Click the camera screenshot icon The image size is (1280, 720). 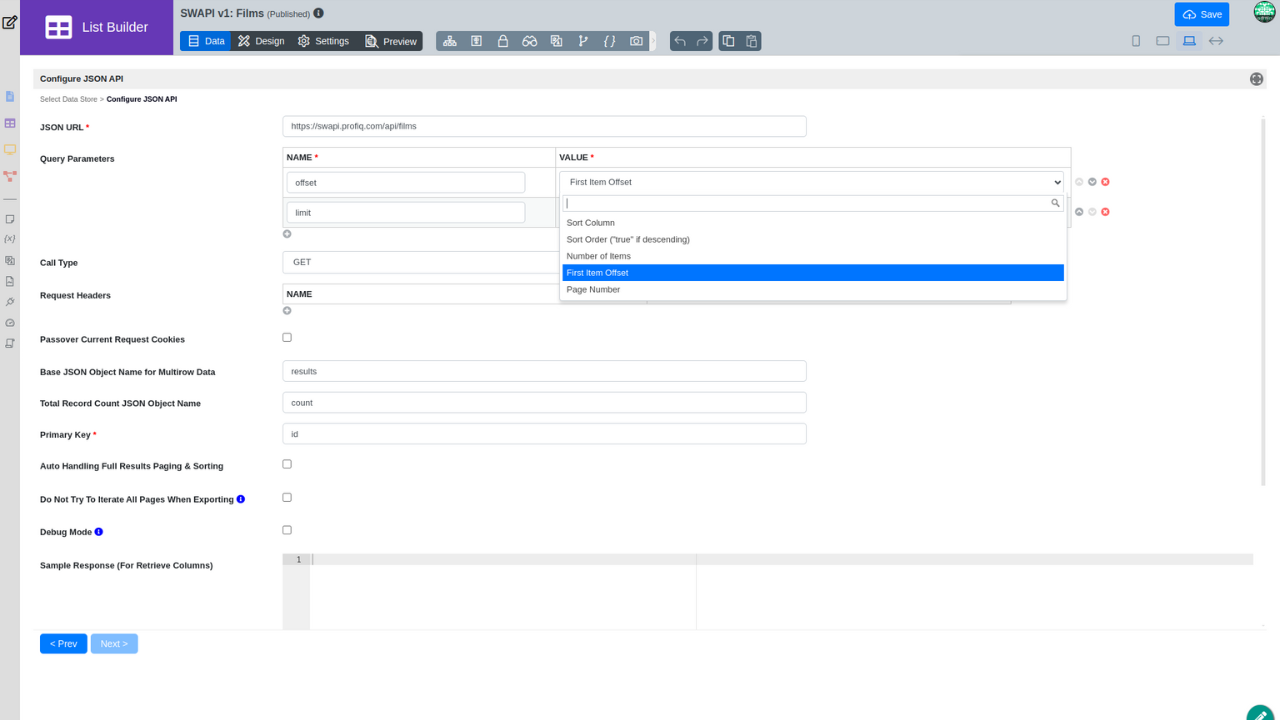[637, 41]
